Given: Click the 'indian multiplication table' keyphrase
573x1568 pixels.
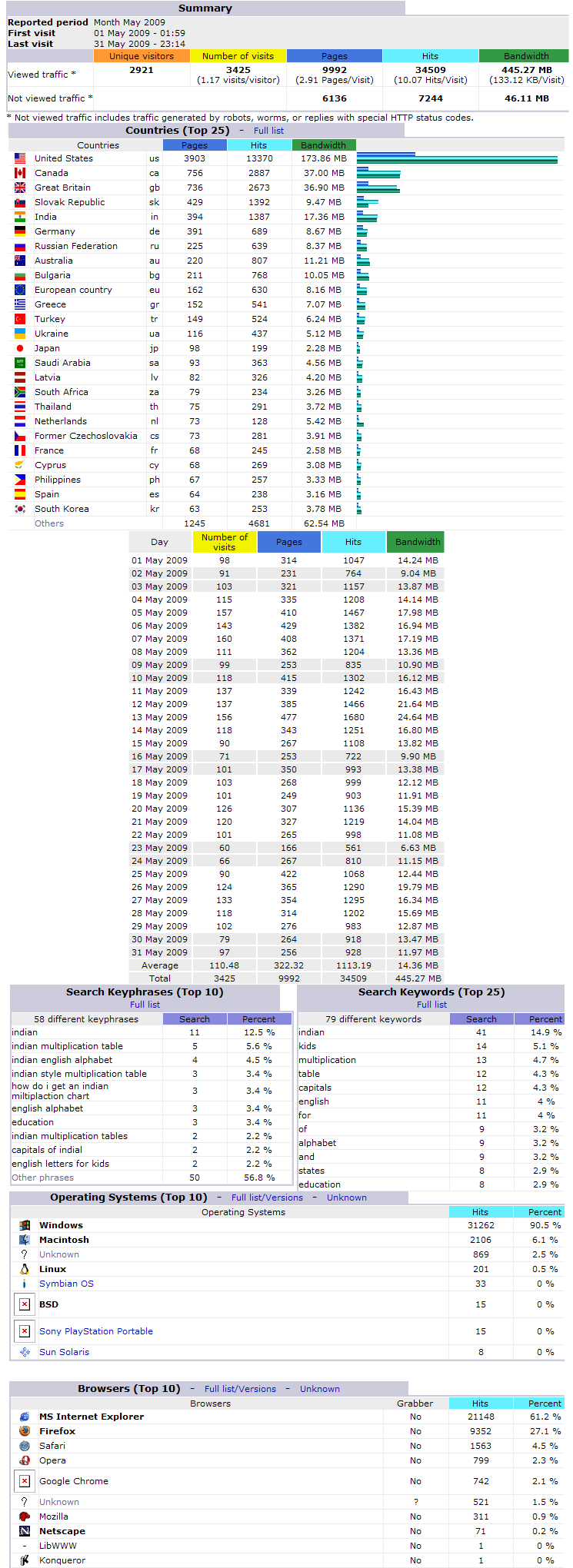Looking at the screenshot, I should [67, 1046].
